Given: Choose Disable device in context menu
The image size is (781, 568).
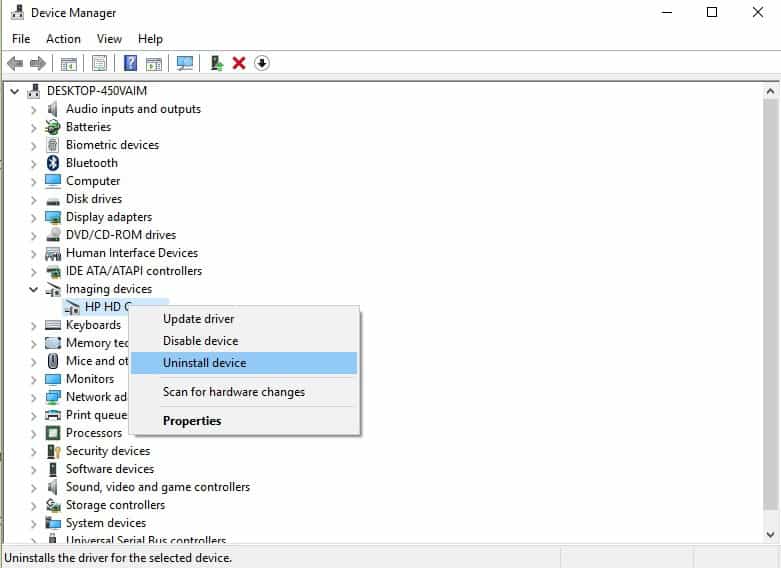Looking at the screenshot, I should [x=244, y=341].
